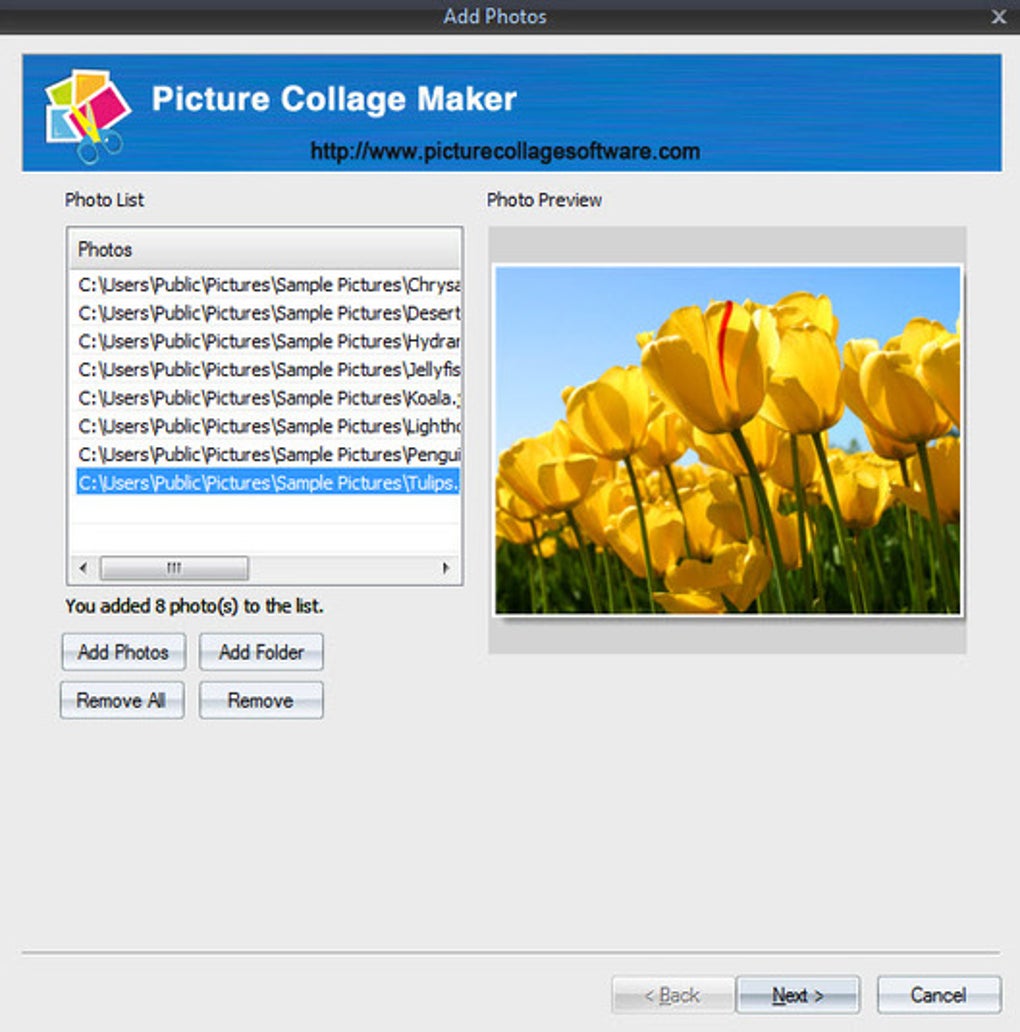This screenshot has height=1032, width=1020.
Task: Proceed with the Next button
Action: pyautogui.click(x=797, y=995)
